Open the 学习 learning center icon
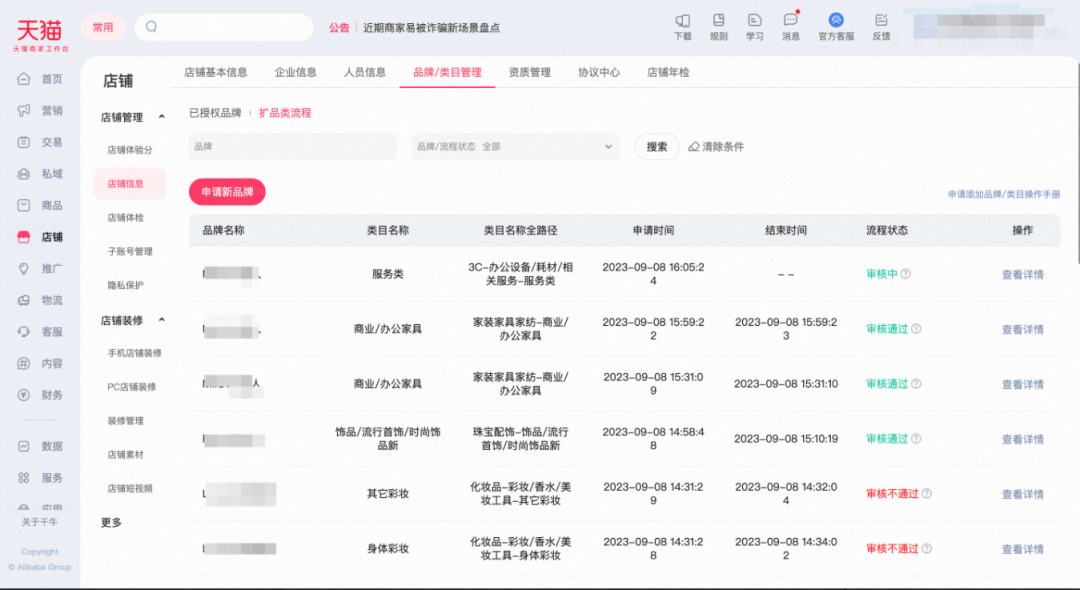The height and width of the screenshot is (590, 1080). click(x=753, y=27)
